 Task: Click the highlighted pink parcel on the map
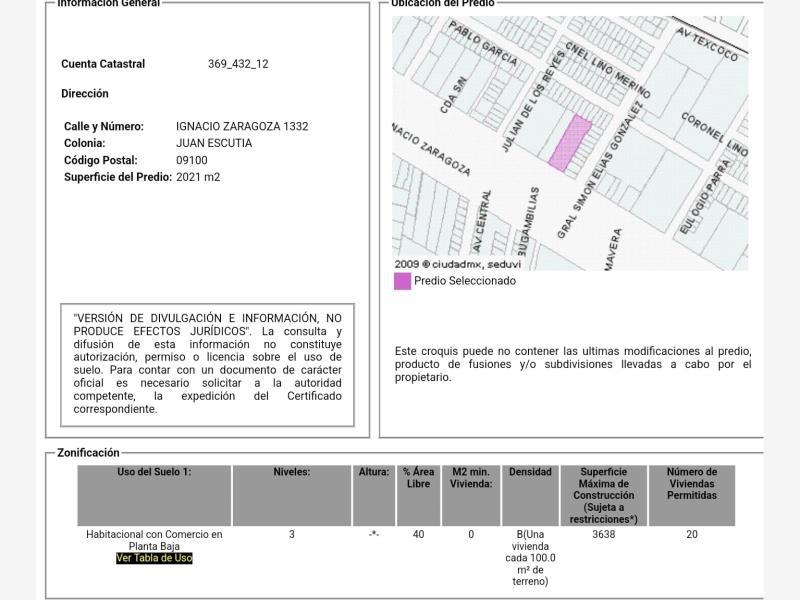(x=570, y=142)
